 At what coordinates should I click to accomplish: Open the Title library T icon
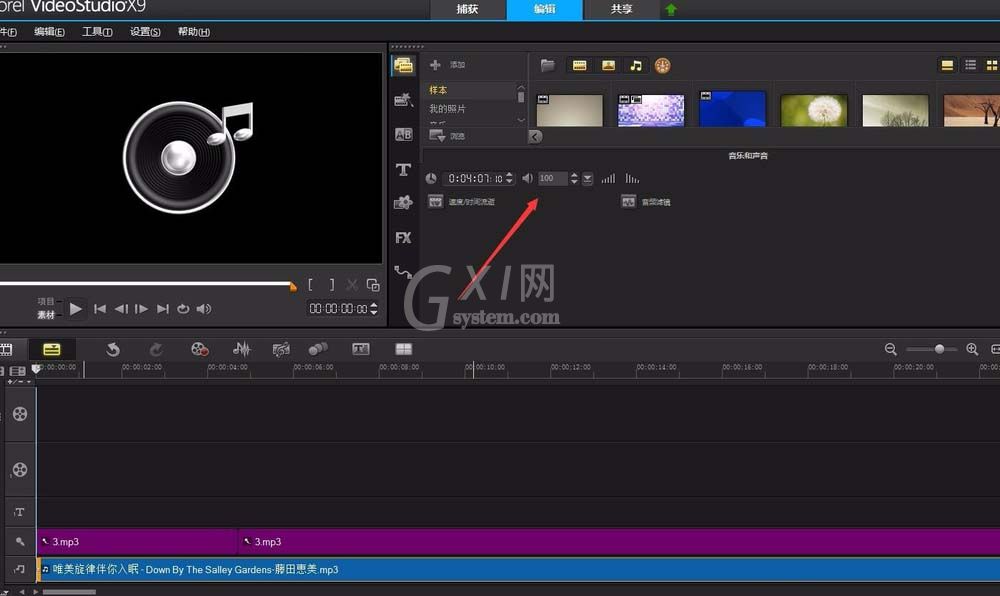coord(403,170)
